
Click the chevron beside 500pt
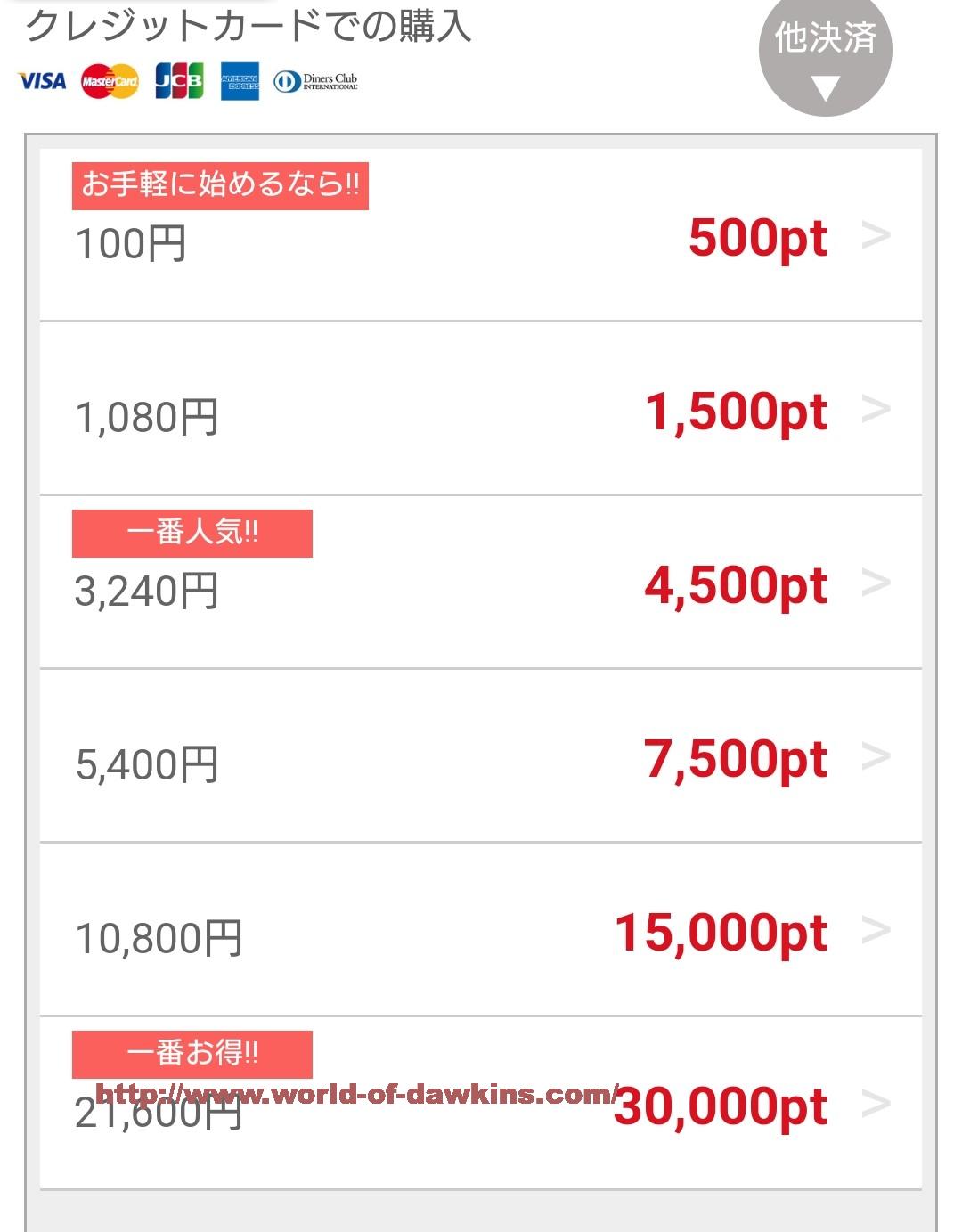click(x=876, y=236)
